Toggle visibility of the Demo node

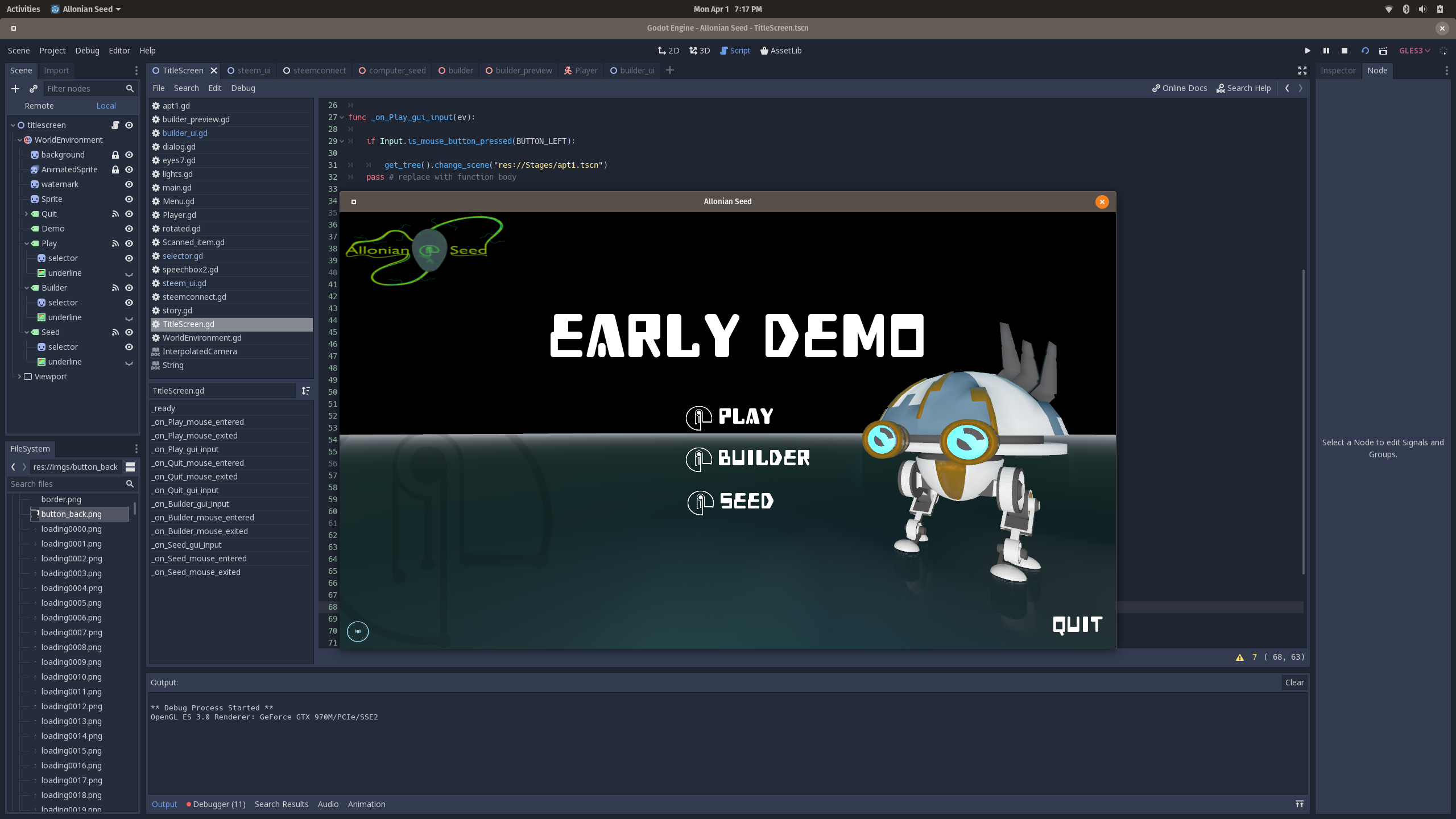[129, 229]
